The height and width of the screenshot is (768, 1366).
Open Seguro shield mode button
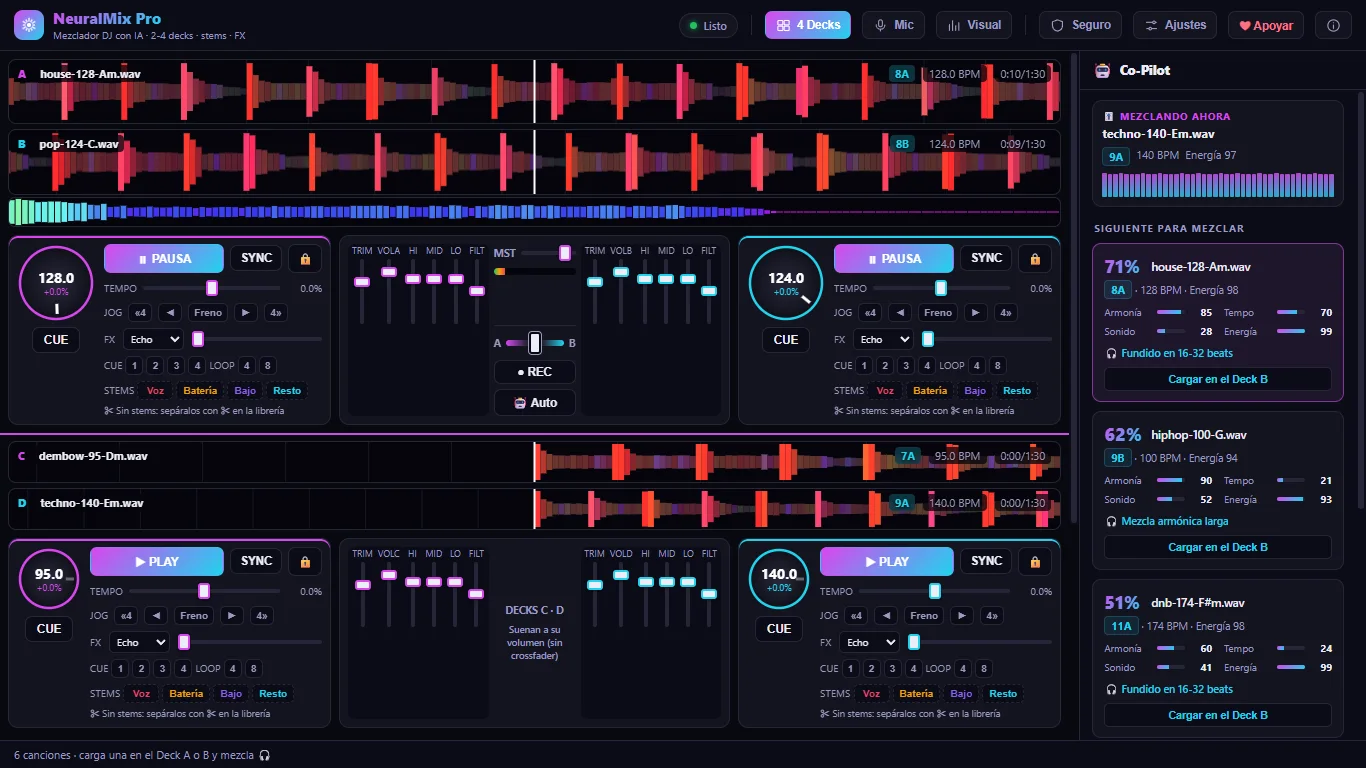click(1081, 26)
